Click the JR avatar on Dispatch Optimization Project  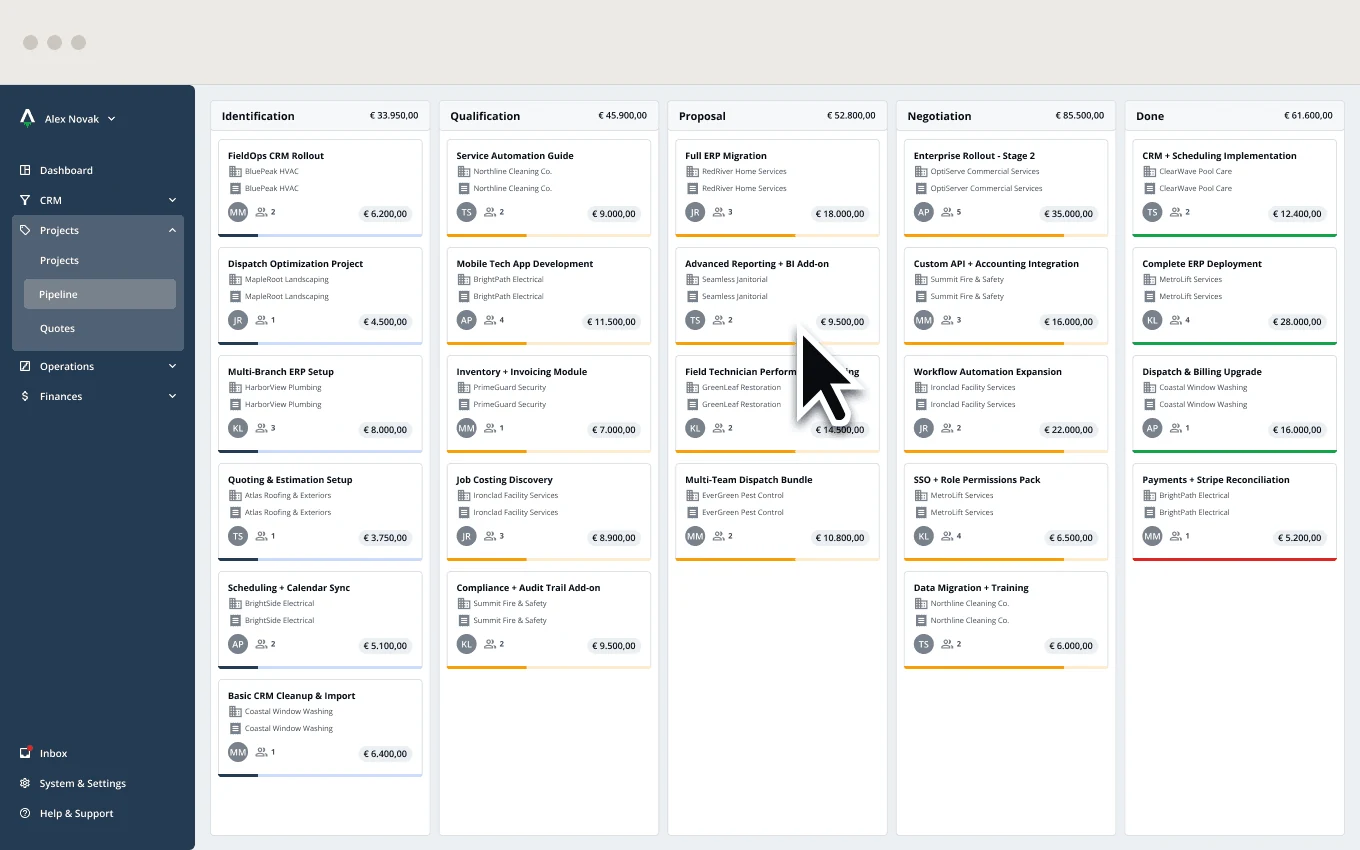(x=238, y=320)
